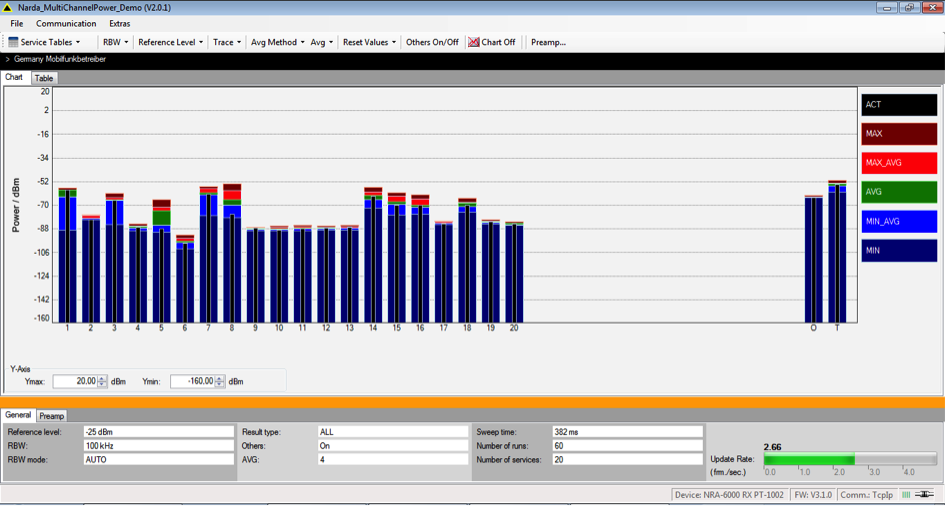The width and height of the screenshot is (945, 506).
Task: Click the Ymax spinner arrows
Action: click(102, 381)
